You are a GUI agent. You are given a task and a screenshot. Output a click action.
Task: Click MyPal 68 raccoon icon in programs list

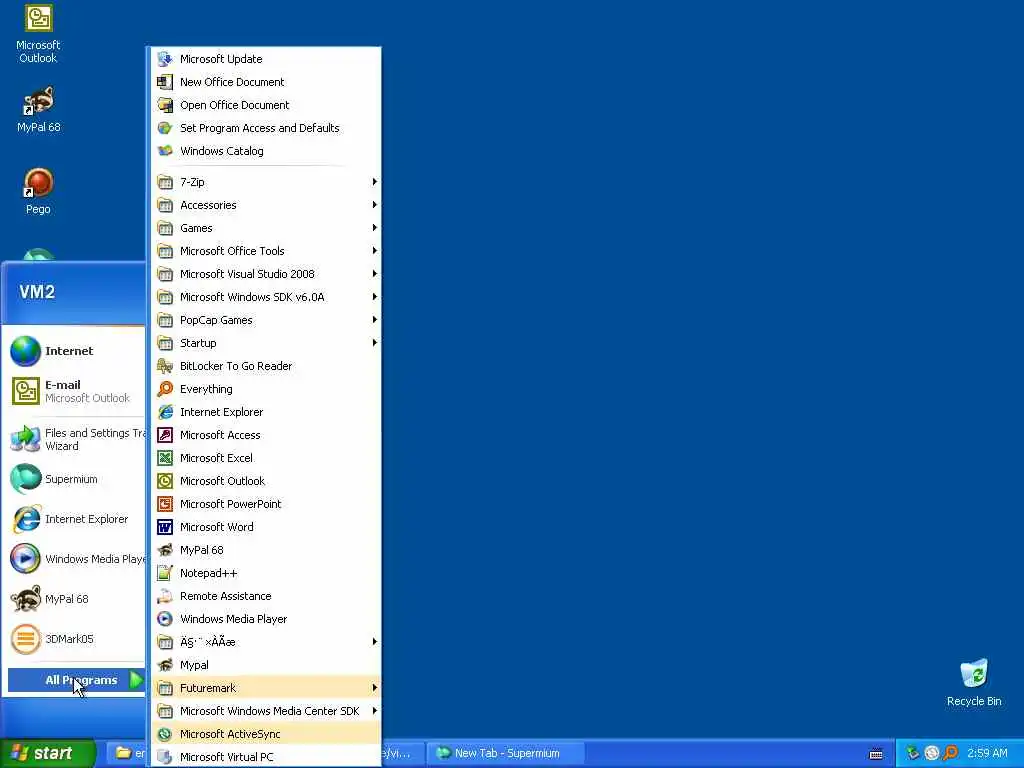(x=165, y=550)
